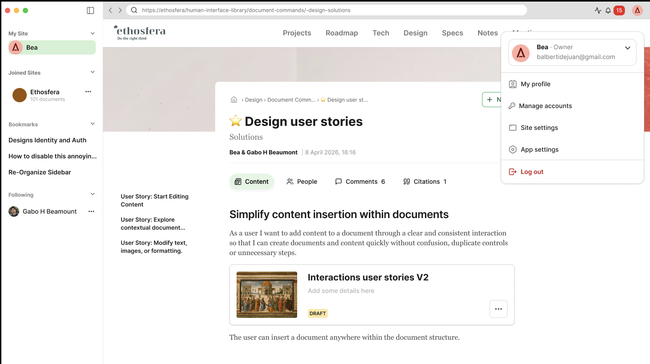
Task: Collapse the Following section
Action: 92,194
